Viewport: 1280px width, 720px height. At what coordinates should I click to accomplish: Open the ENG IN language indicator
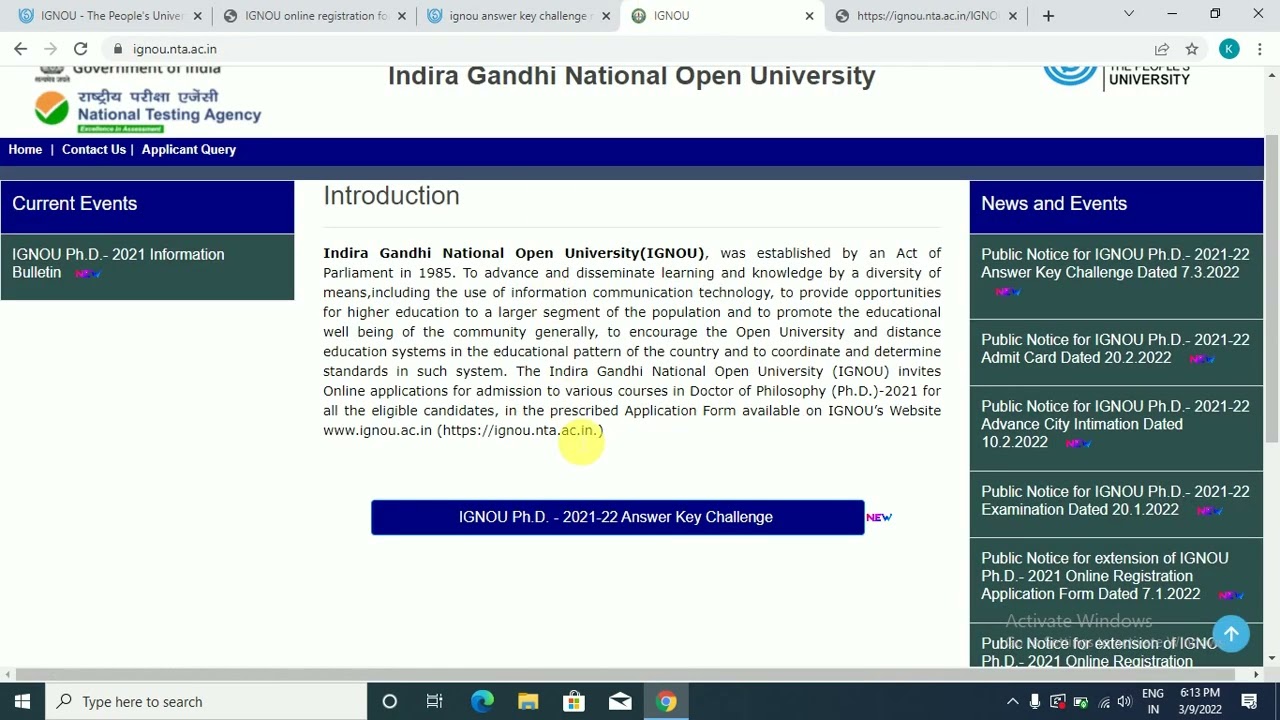[x=1153, y=702]
